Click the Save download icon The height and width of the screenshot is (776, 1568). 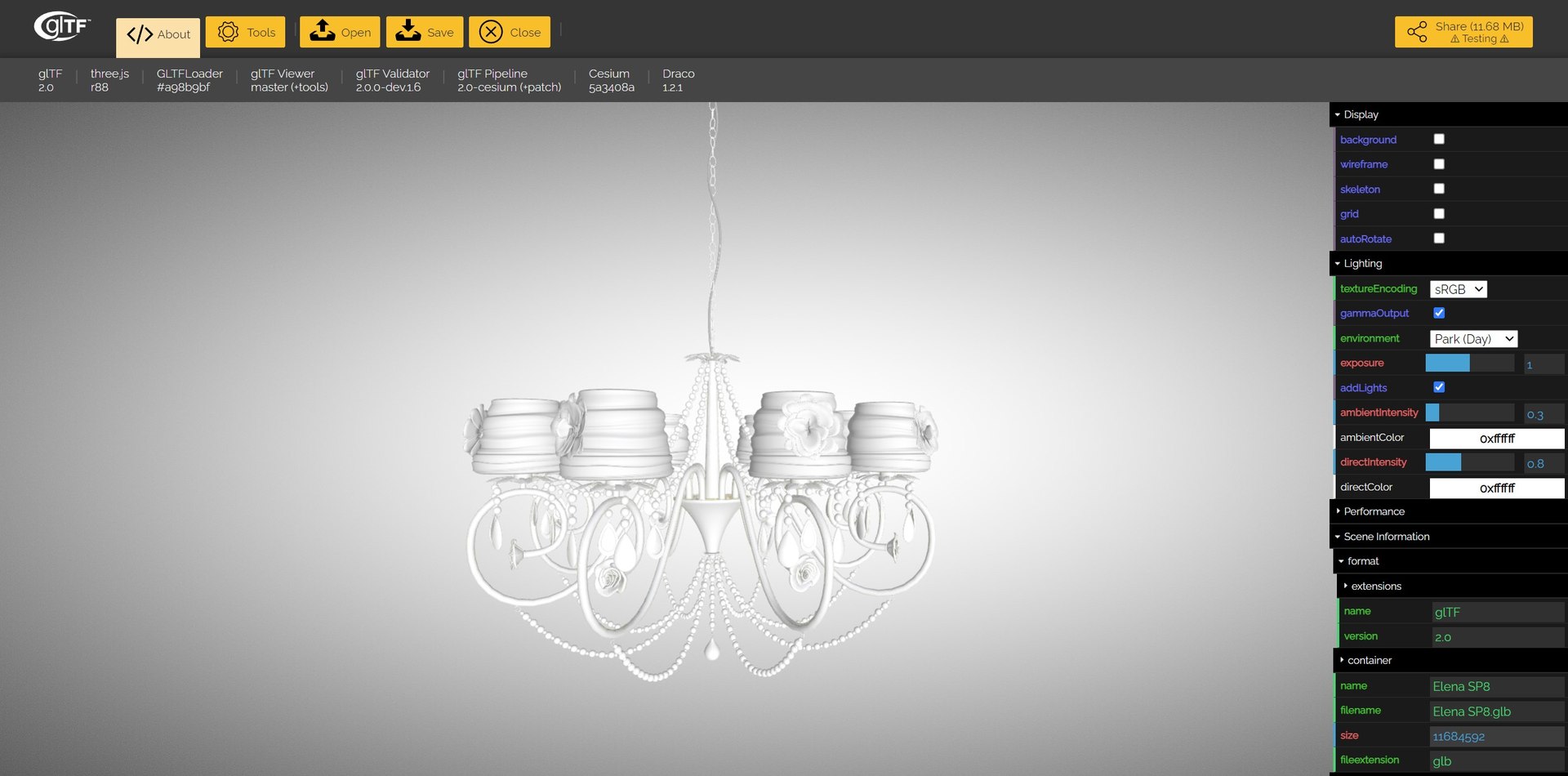408,31
